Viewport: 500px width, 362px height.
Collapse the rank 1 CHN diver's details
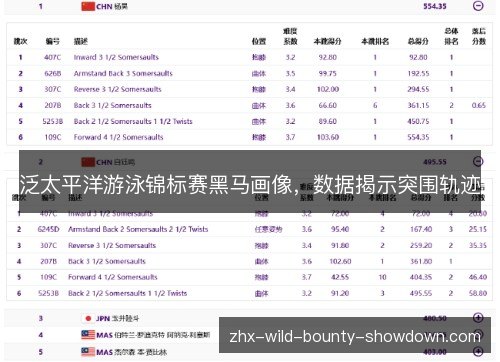[x=478, y=6]
